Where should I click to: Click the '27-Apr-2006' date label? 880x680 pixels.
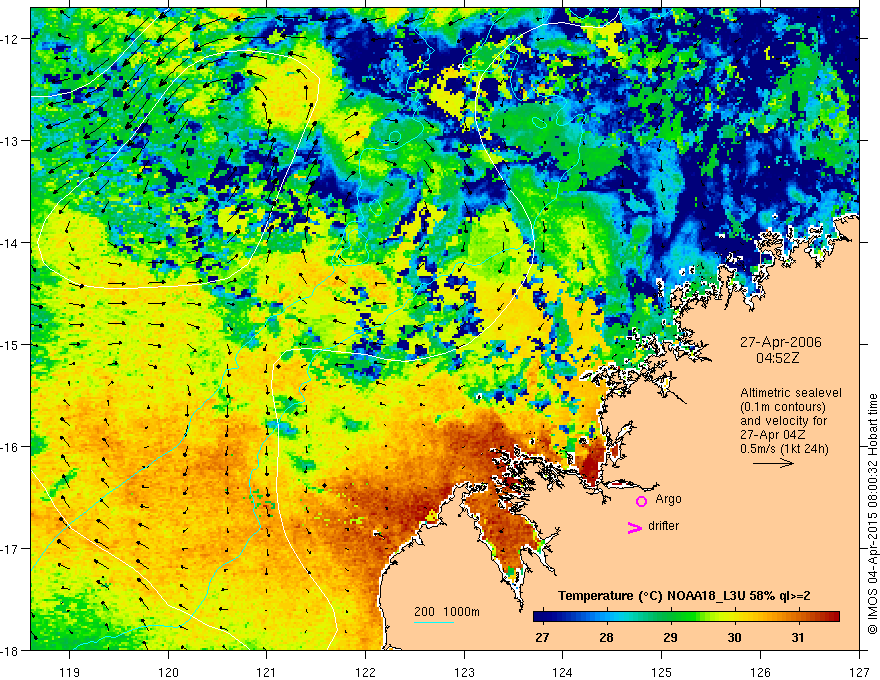780,342
